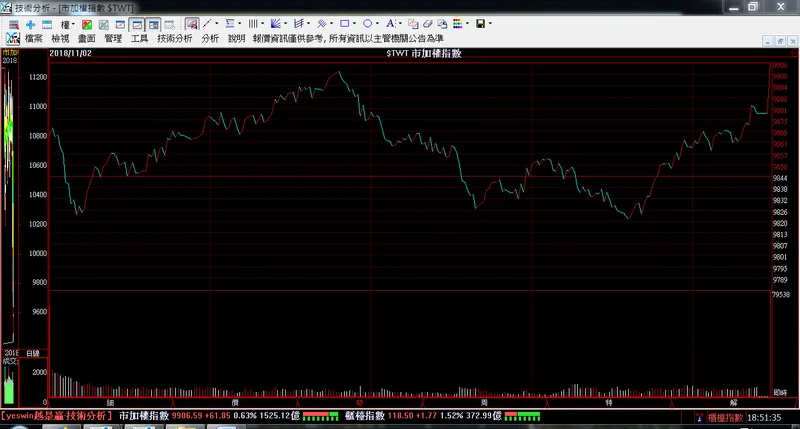
Task: Click the 即時 label at chart corner
Action: (x=780, y=392)
